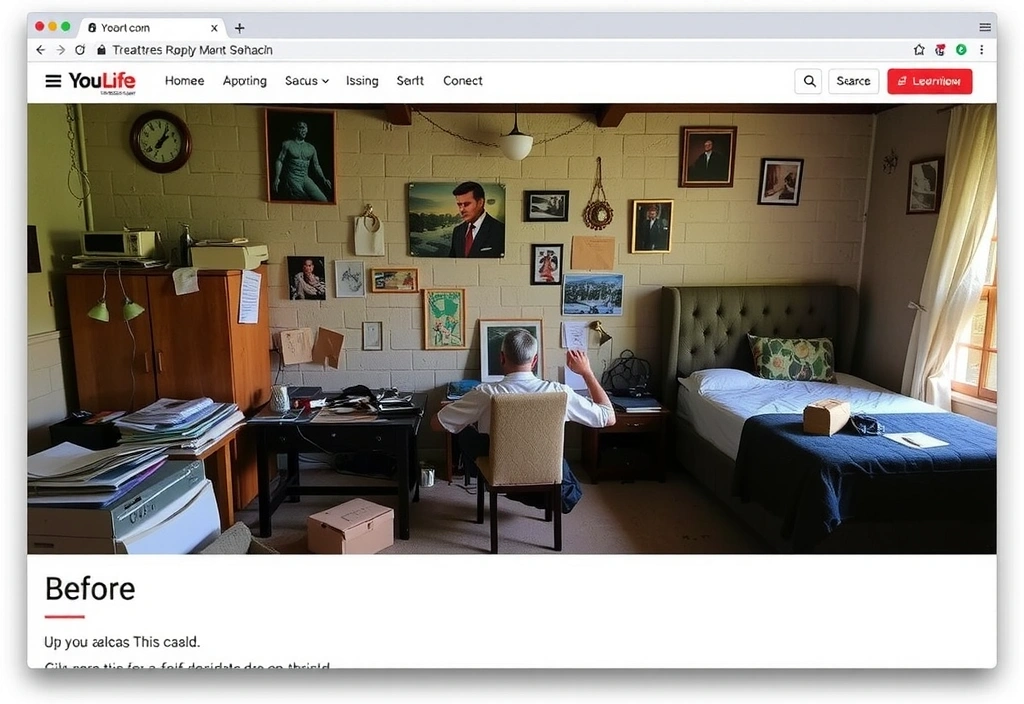This screenshot has width=1024, height=704.
Task: Go back using browser back arrow
Action: [41, 50]
